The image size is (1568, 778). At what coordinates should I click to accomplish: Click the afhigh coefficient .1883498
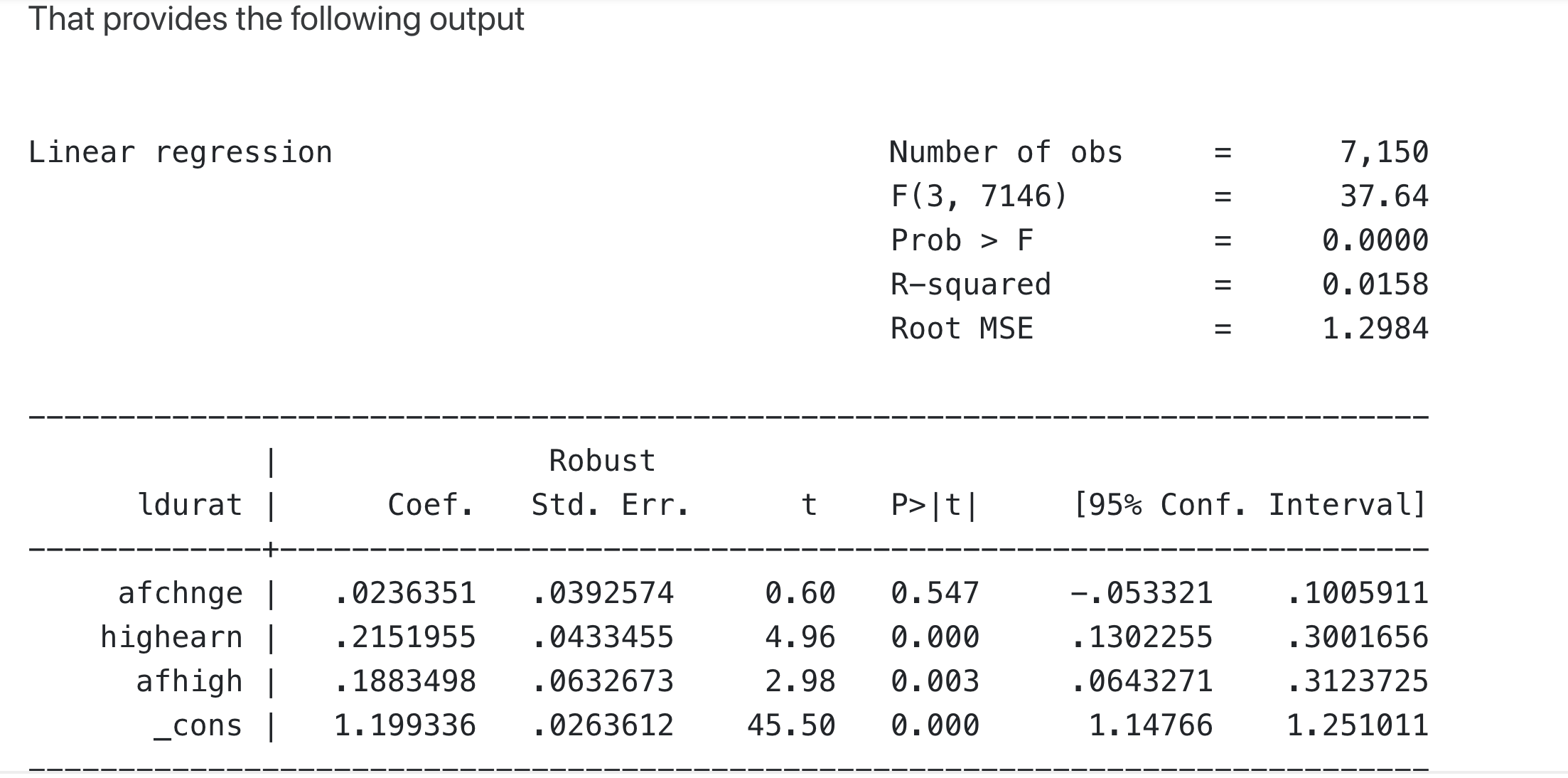[404, 681]
